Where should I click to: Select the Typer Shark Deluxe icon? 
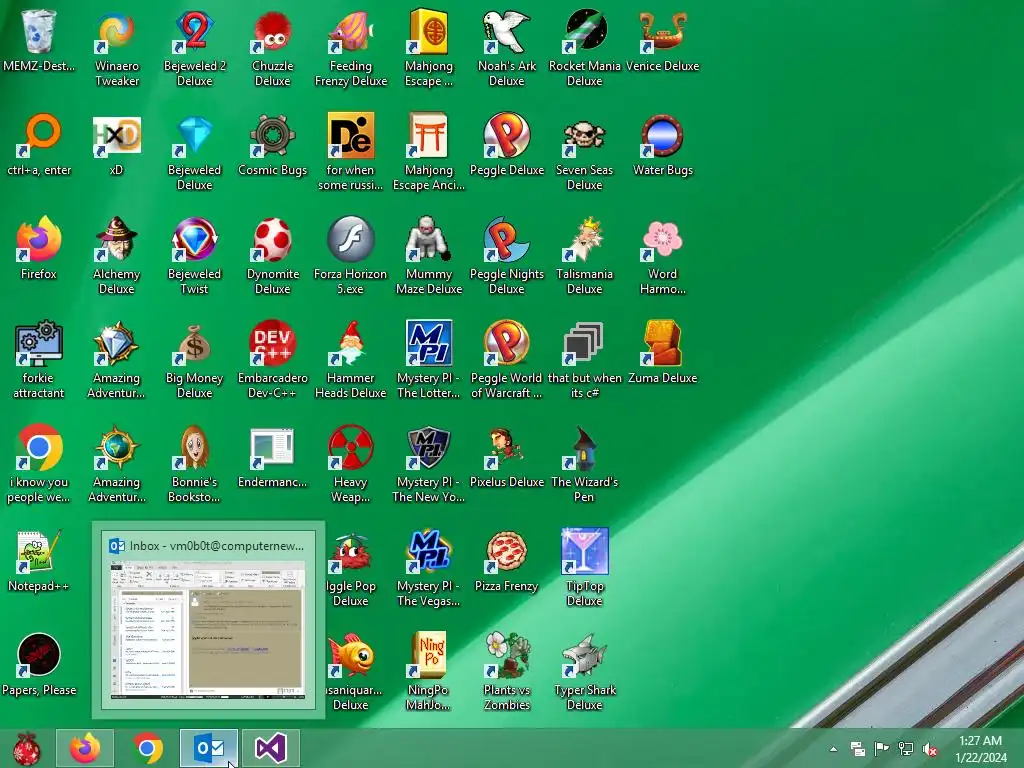584,655
